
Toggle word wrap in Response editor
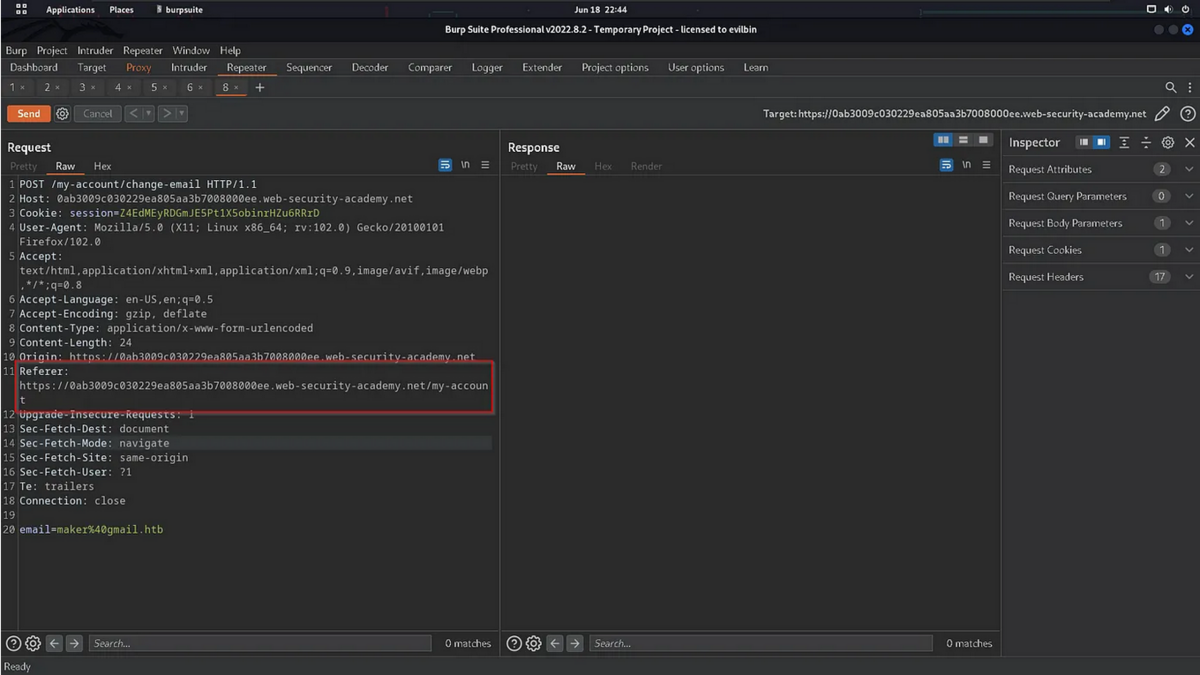coord(946,165)
